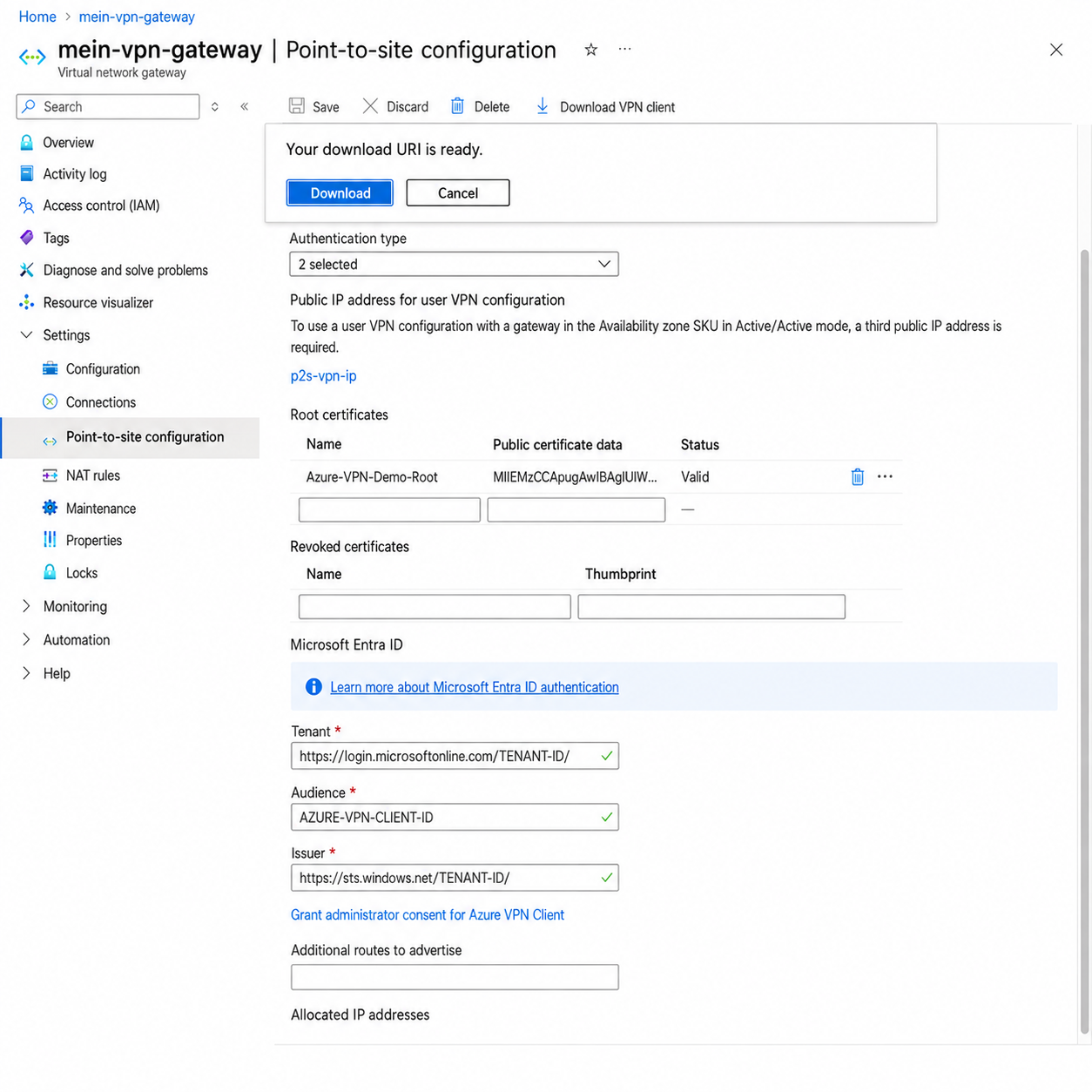1092x1092 pixels.
Task: Click the blue Download button
Action: (x=340, y=192)
